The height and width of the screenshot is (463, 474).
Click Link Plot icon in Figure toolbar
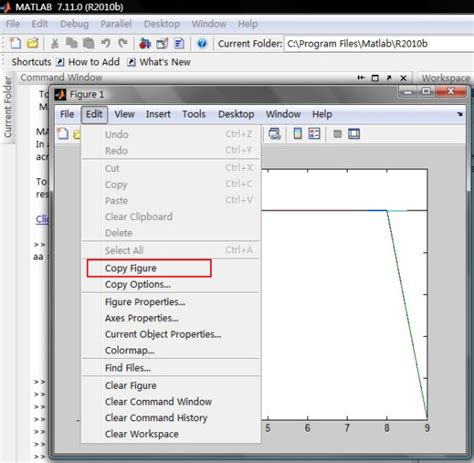click(274, 134)
